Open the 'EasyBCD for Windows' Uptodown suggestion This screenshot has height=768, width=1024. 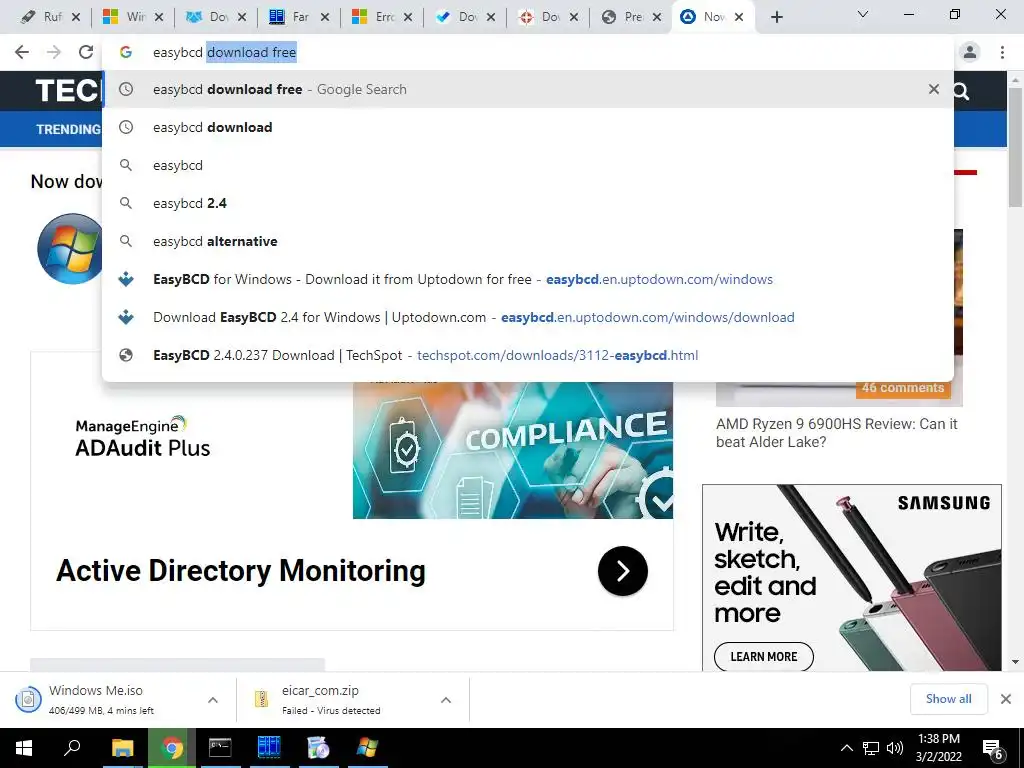tap(528, 279)
